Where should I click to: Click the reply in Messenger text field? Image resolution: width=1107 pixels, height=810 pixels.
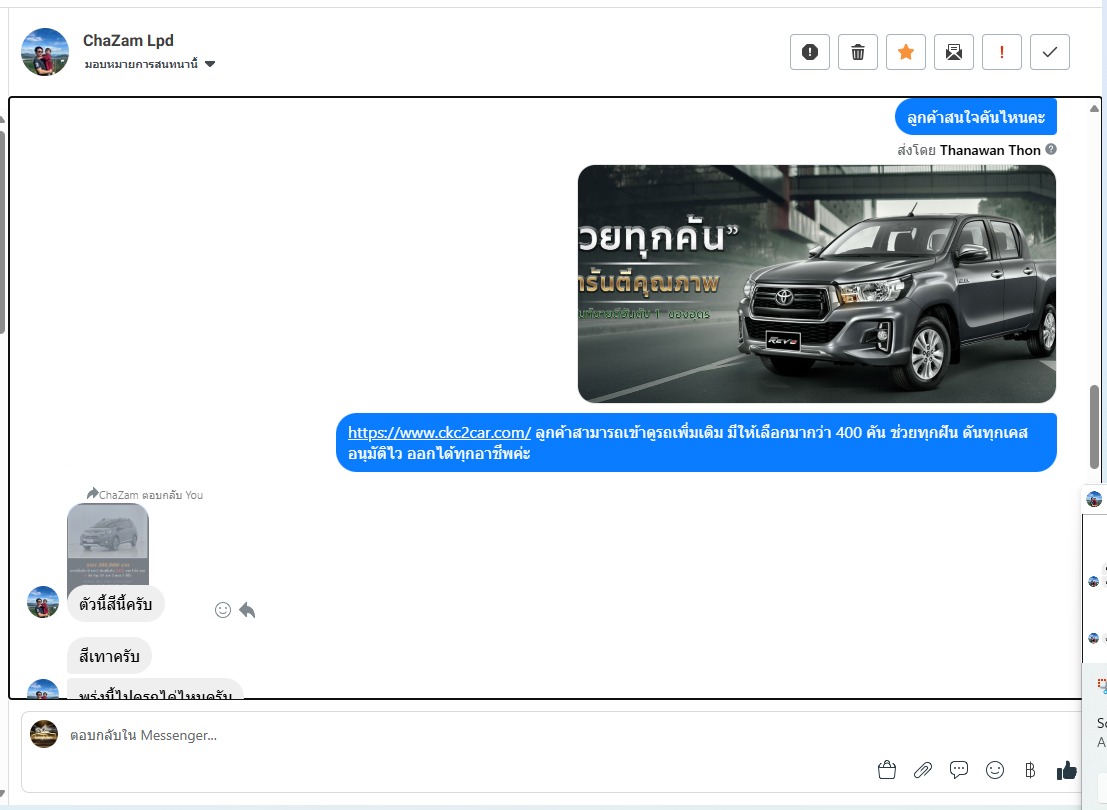click(x=450, y=735)
